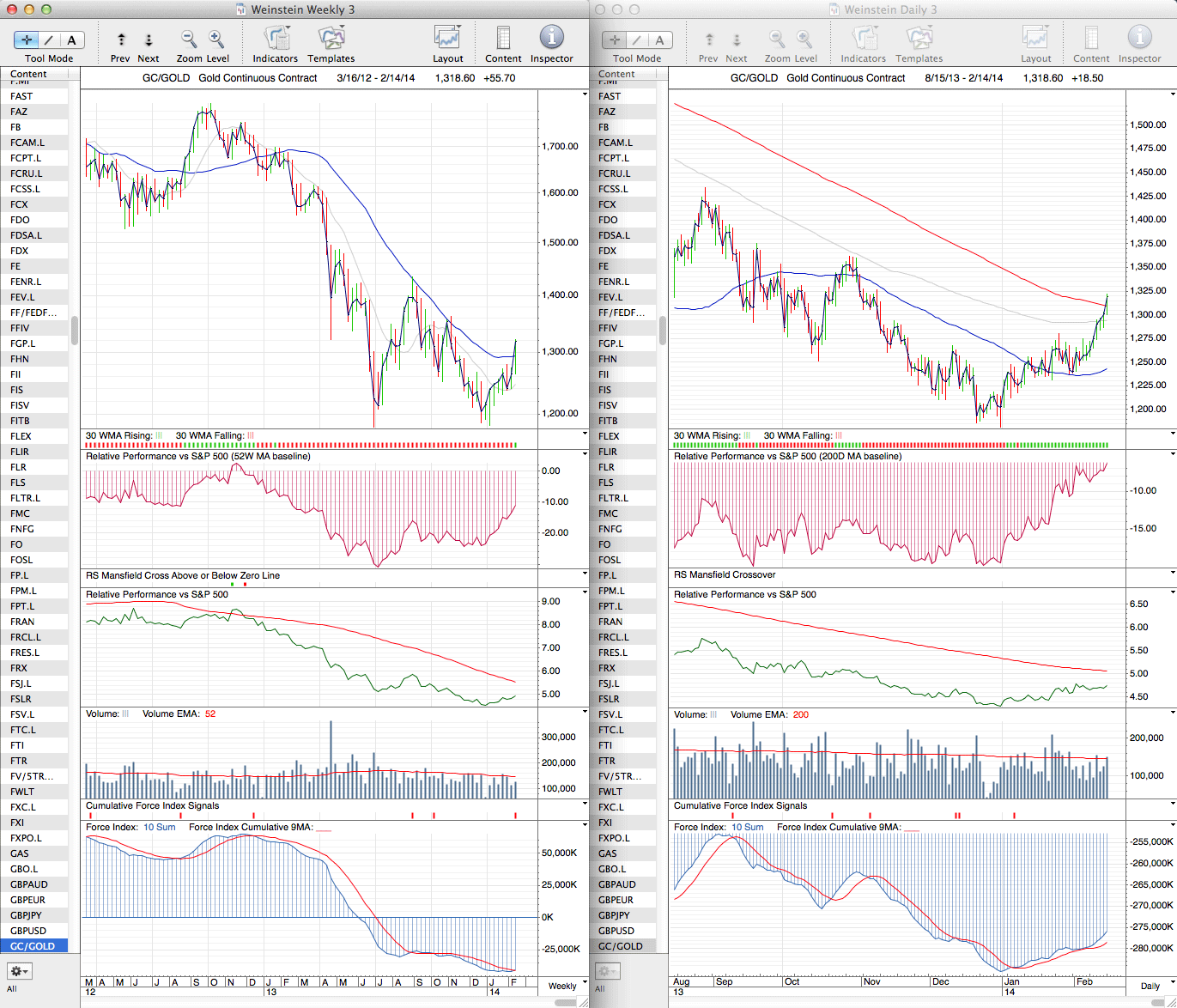Open the Weekly periodicity dropdown
Screen dimensions: 1177x1008
[x=567, y=986]
